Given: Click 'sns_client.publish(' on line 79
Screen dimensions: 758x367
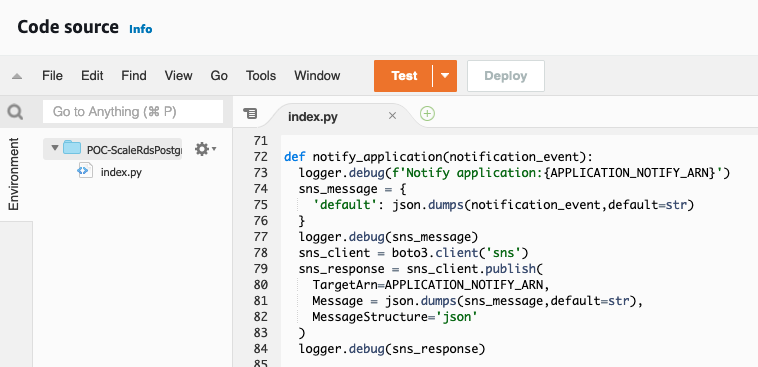Looking at the screenshot, I should [x=476, y=269].
